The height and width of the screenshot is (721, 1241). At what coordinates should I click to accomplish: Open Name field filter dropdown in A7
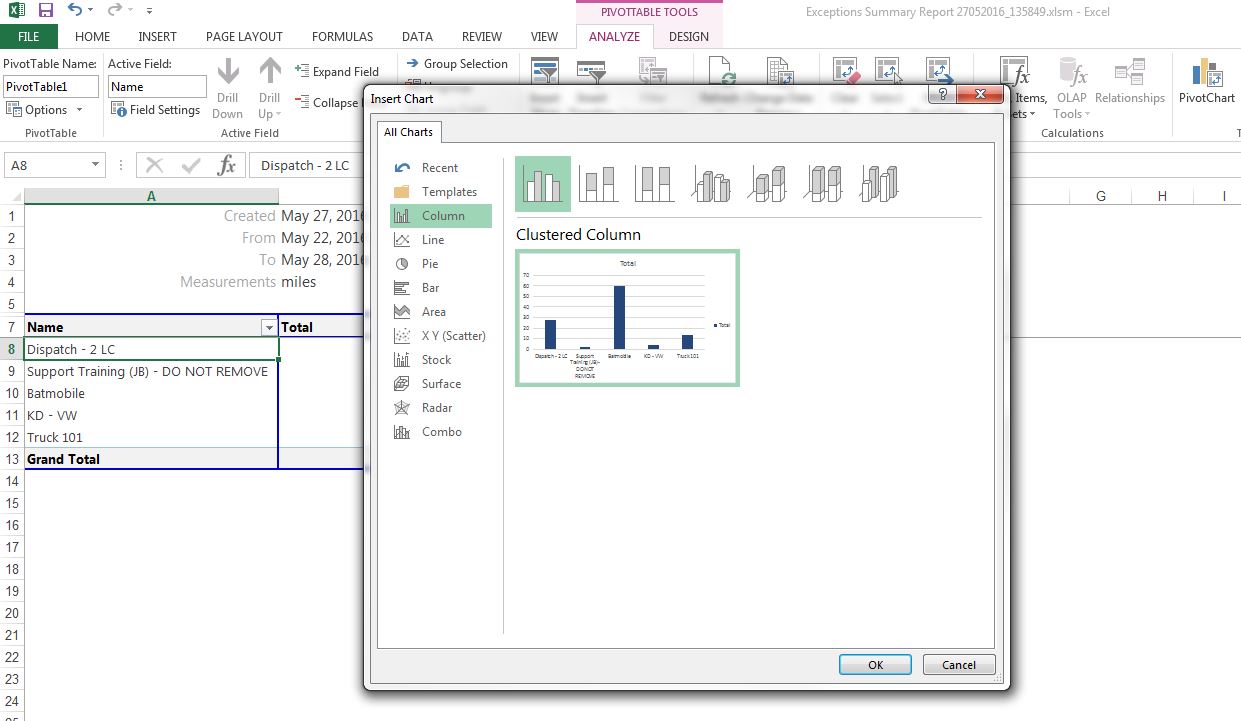click(x=268, y=327)
